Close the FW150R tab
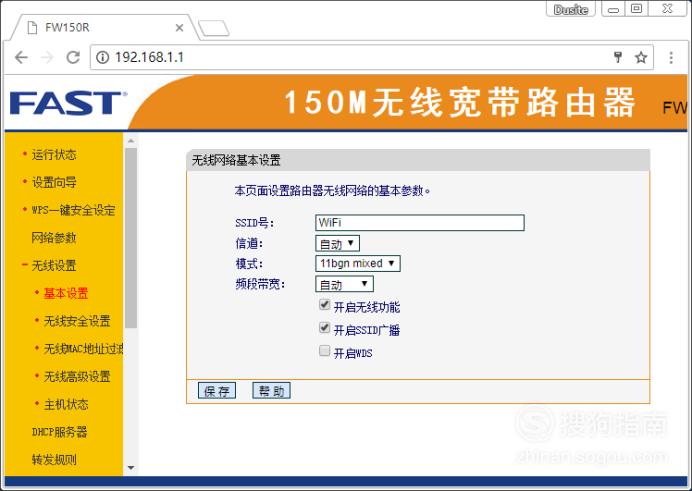This screenshot has width=692, height=491. (x=179, y=28)
